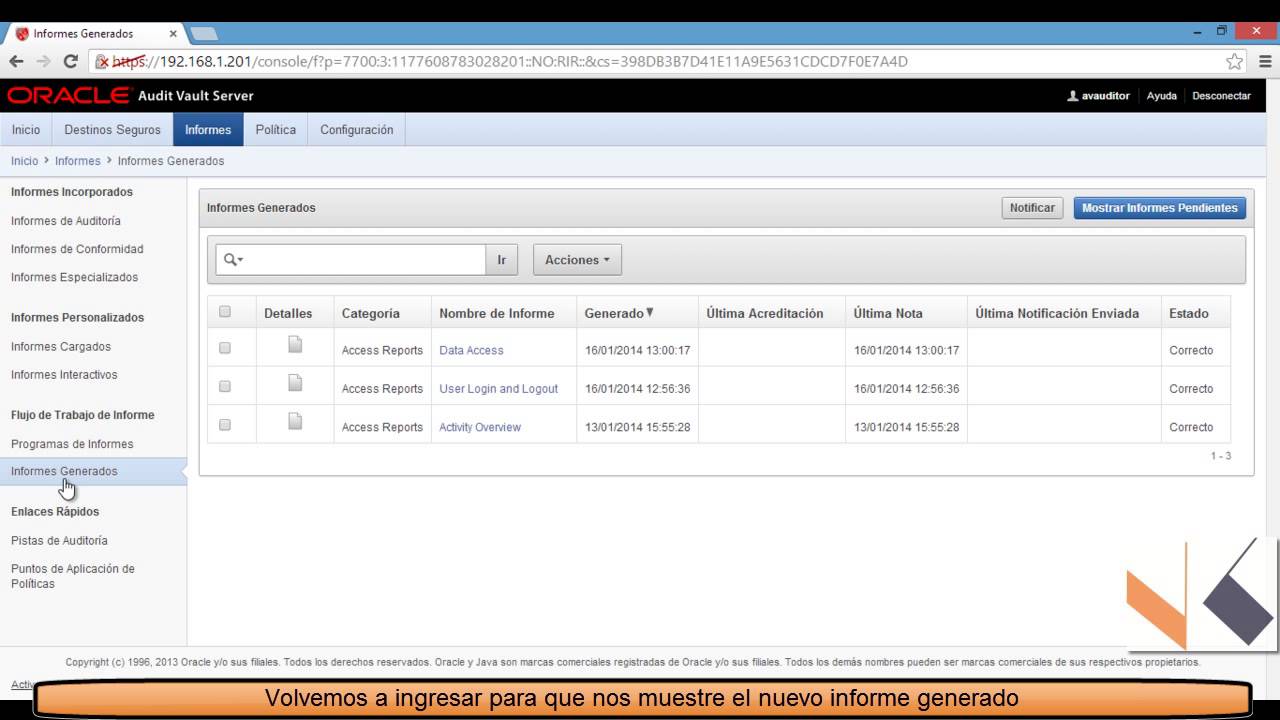Open Informes de Conformidad in sidebar

[77, 249]
